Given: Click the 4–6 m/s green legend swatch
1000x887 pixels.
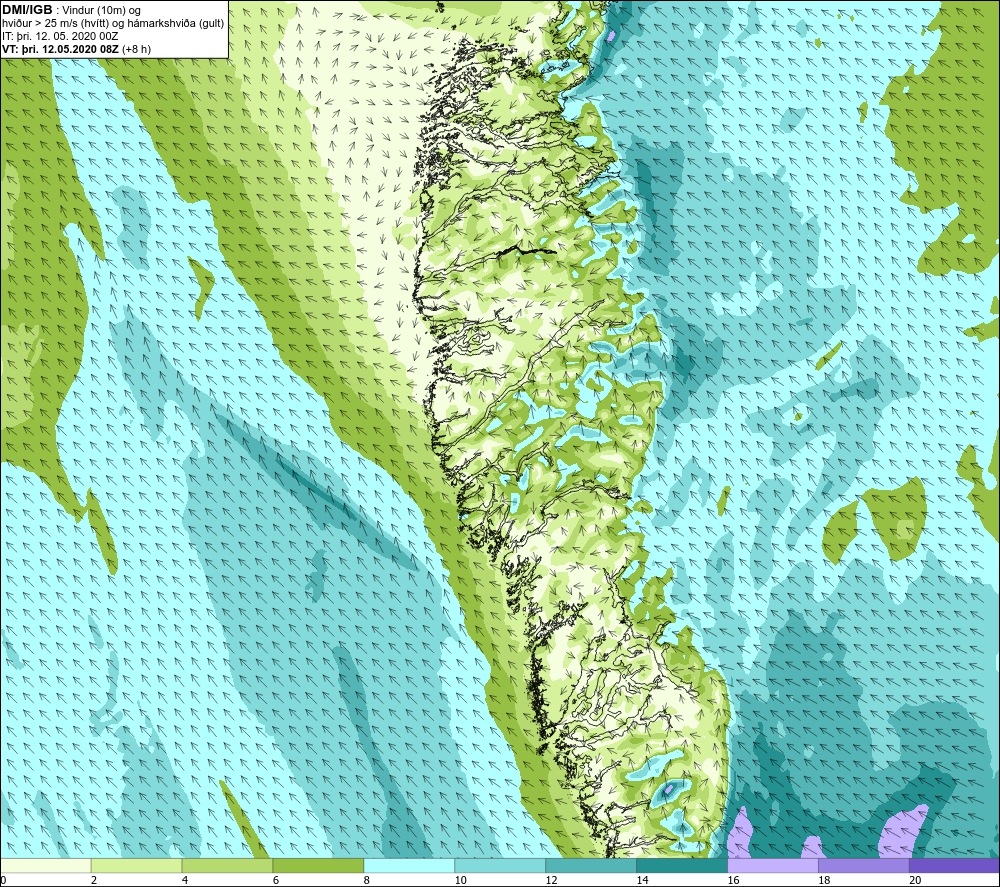Looking at the screenshot, I should tap(227, 865).
